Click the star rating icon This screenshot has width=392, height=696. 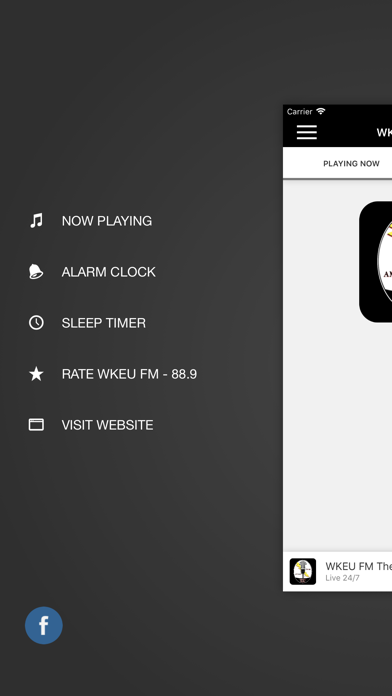pos(36,374)
